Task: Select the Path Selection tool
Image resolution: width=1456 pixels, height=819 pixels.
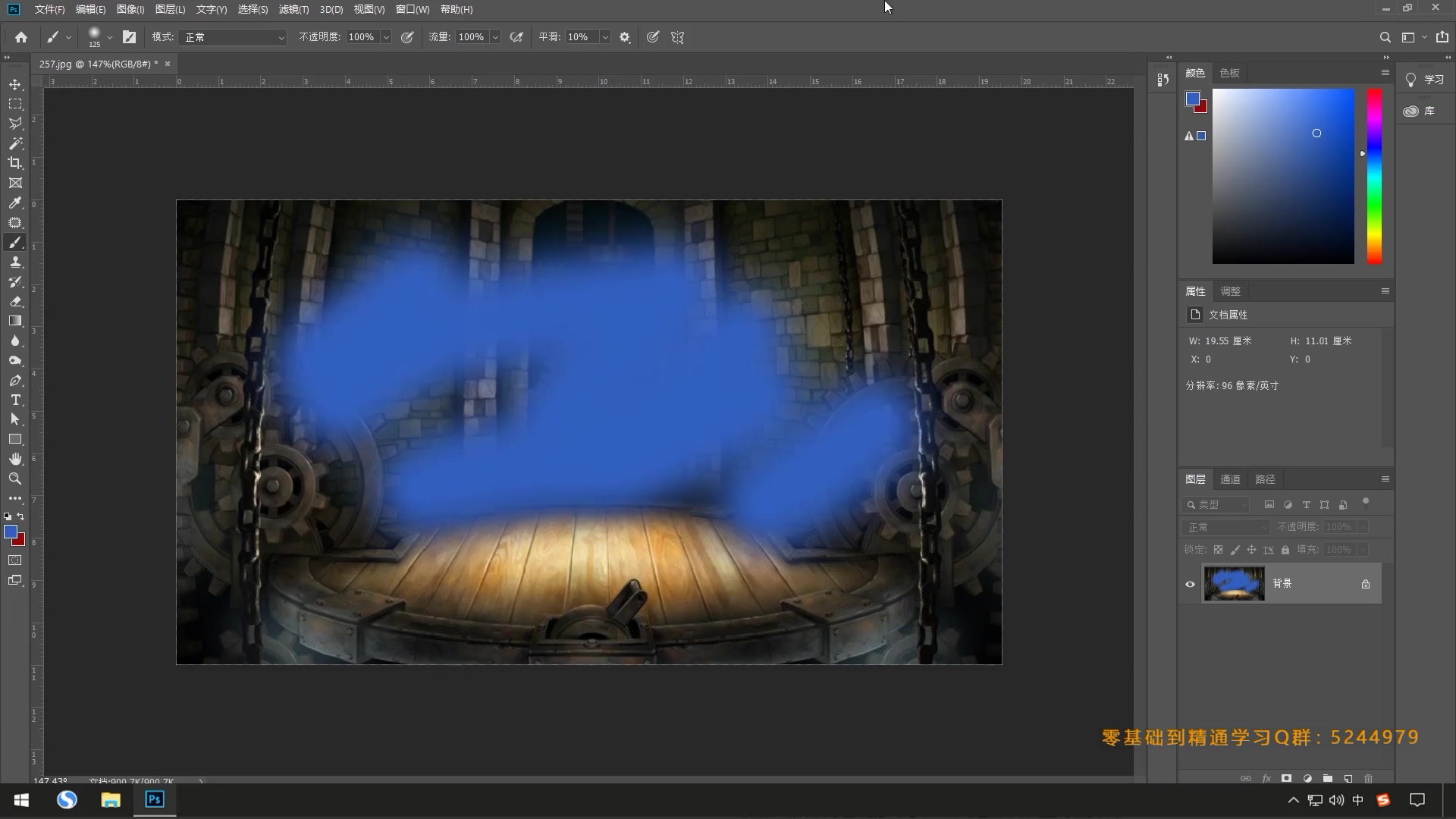Action: [15, 419]
